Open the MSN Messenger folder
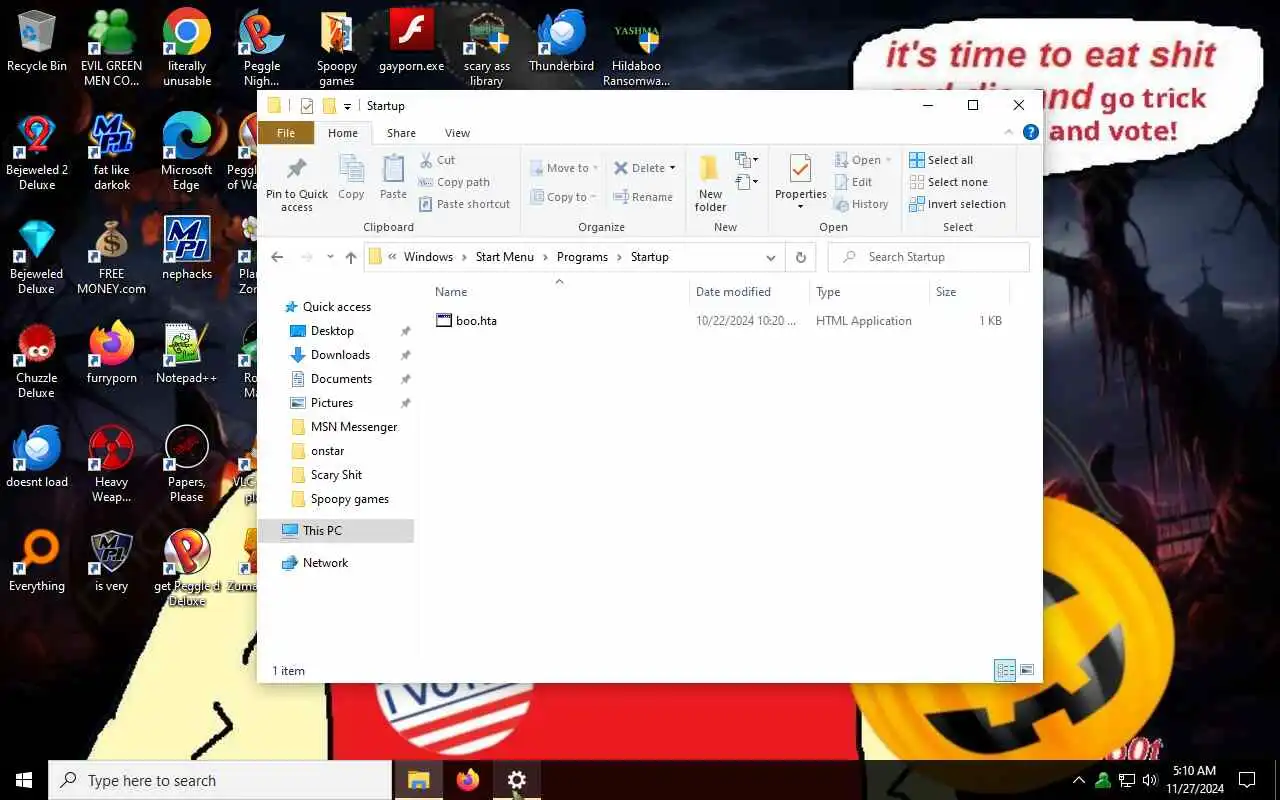The height and width of the screenshot is (800, 1280). point(354,427)
